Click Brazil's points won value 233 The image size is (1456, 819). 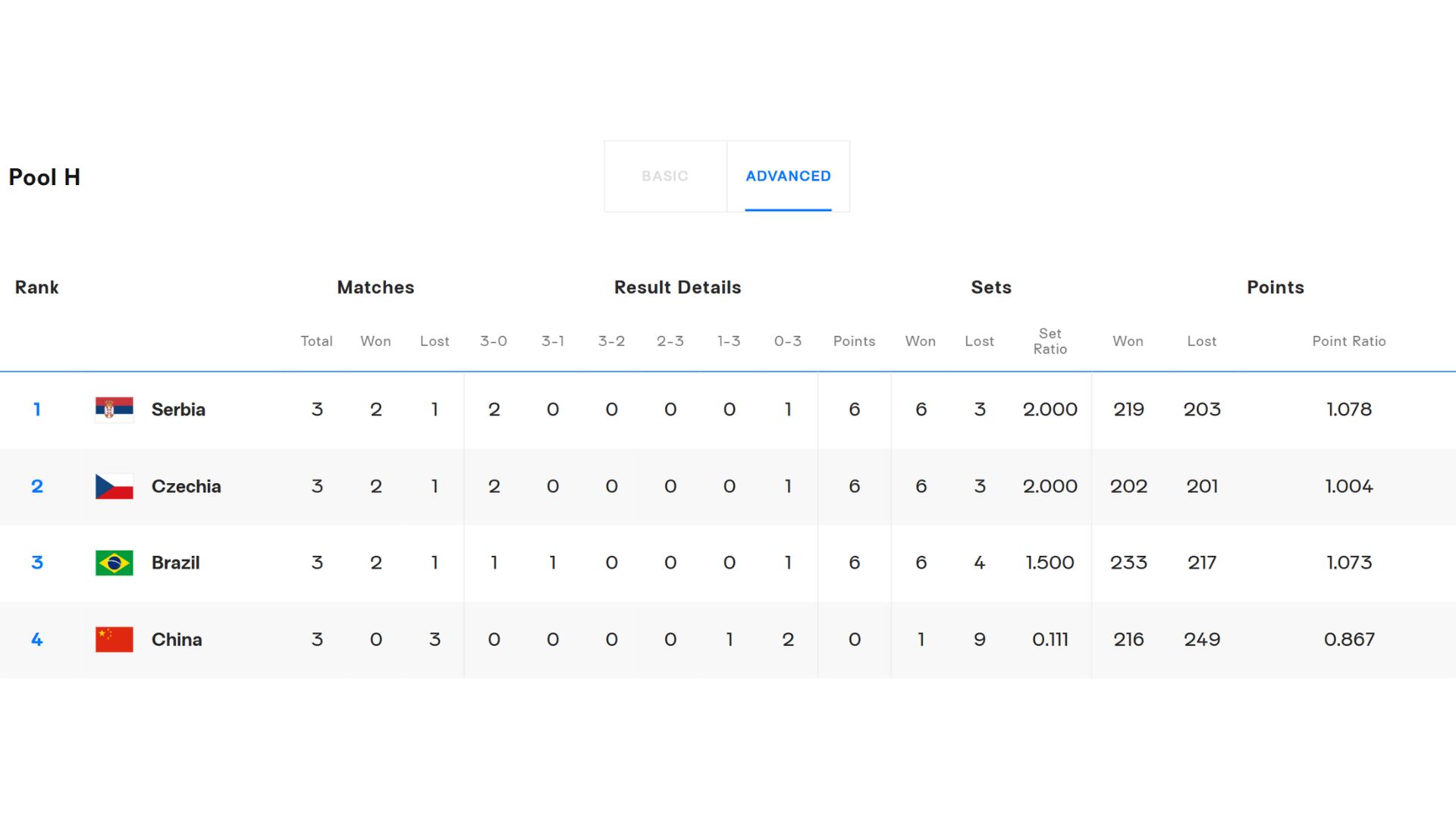(x=1128, y=563)
